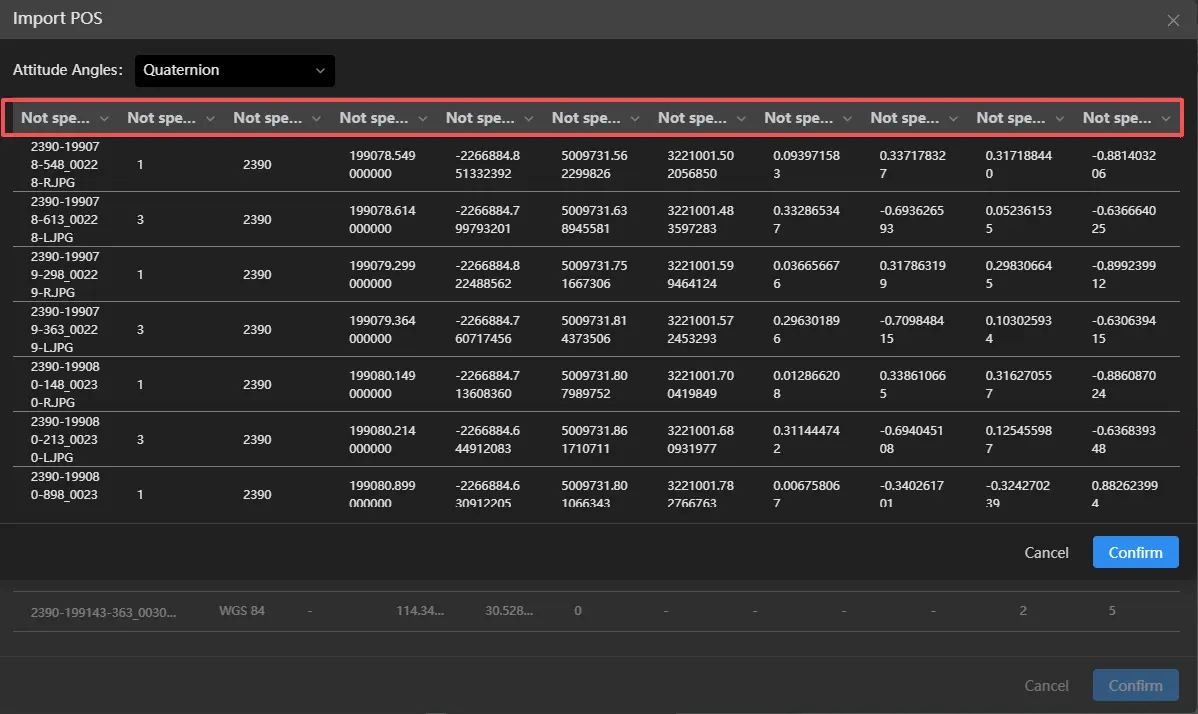Open header dropdown above the -2266884.8 column
Screen dimensions: 1198x714
click(489, 118)
